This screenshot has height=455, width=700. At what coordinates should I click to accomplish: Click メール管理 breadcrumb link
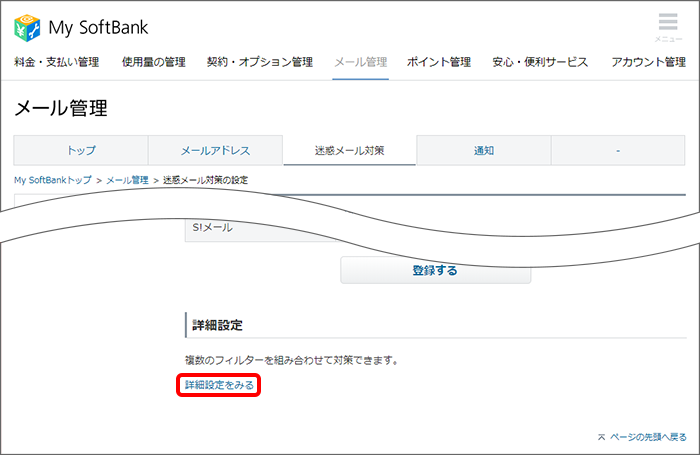tap(127, 180)
